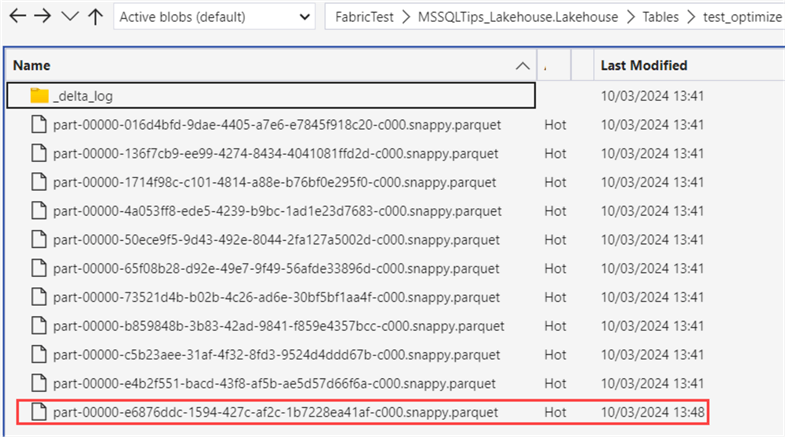This screenshot has width=785, height=437.
Task: Click Hot tier of part-00000-65f08b28 row
Action: tap(555, 268)
